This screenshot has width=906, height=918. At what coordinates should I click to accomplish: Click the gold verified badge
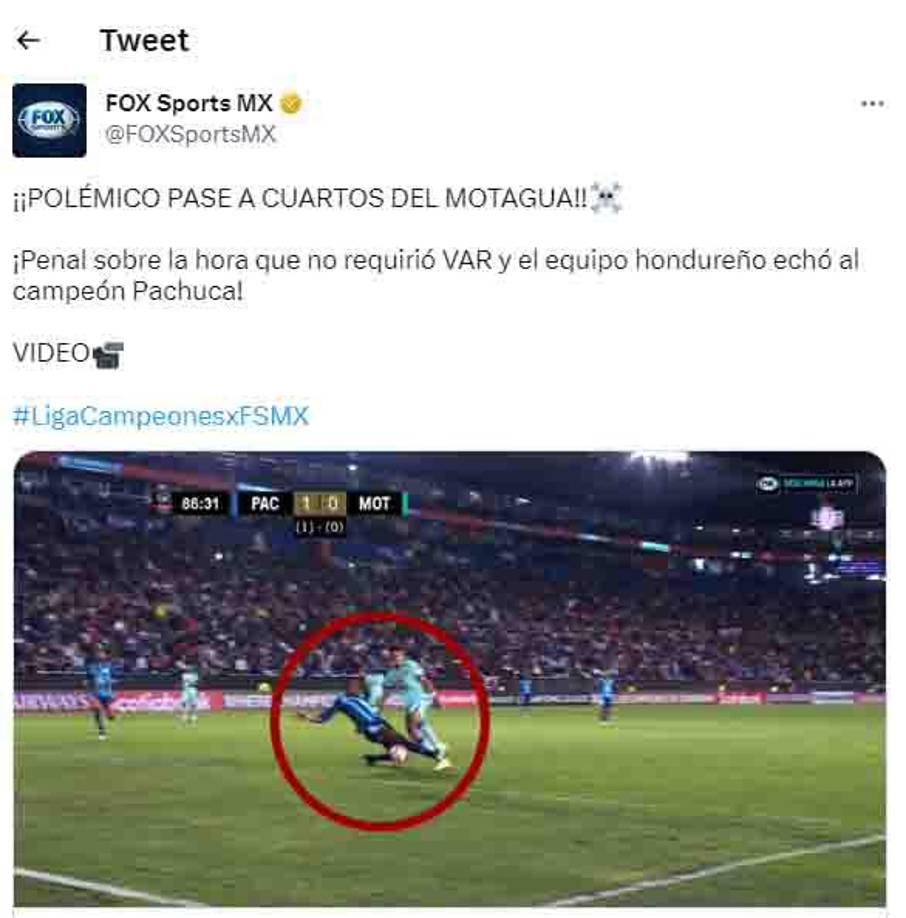point(290,104)
